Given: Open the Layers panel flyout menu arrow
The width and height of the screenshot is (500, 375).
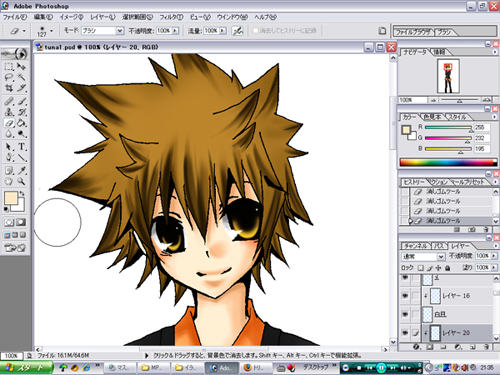Looking at the screenshot, I should [495, 246].
